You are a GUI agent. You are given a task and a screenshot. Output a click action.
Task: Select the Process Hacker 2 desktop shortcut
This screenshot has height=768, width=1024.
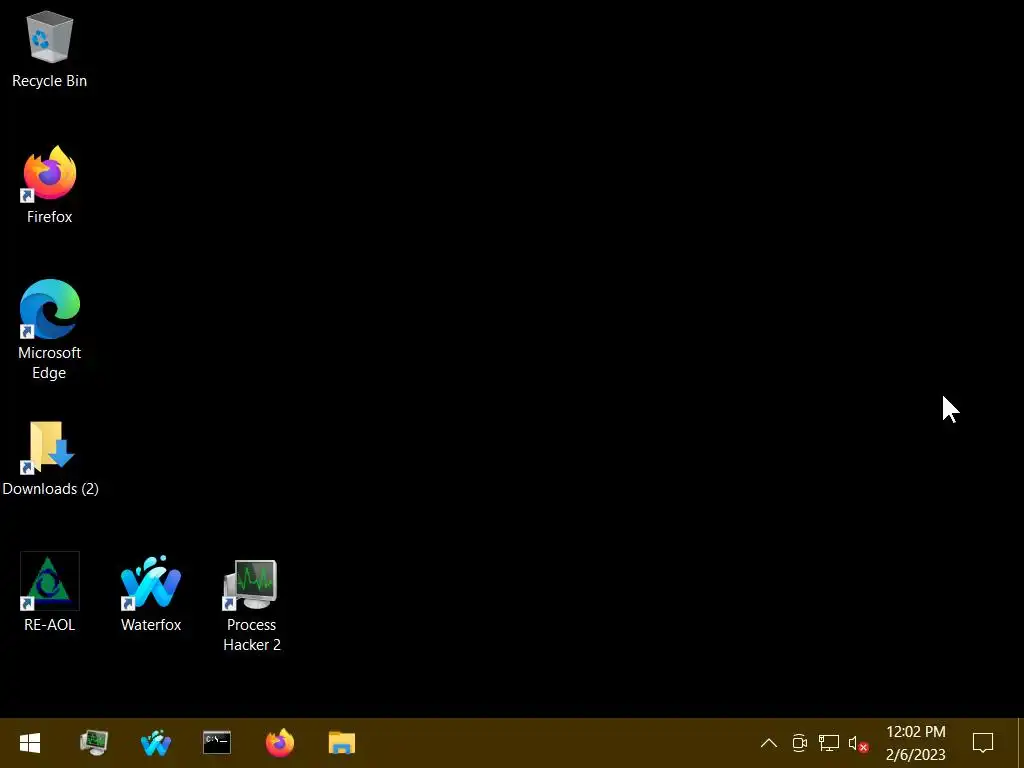[x=251, y=583]
